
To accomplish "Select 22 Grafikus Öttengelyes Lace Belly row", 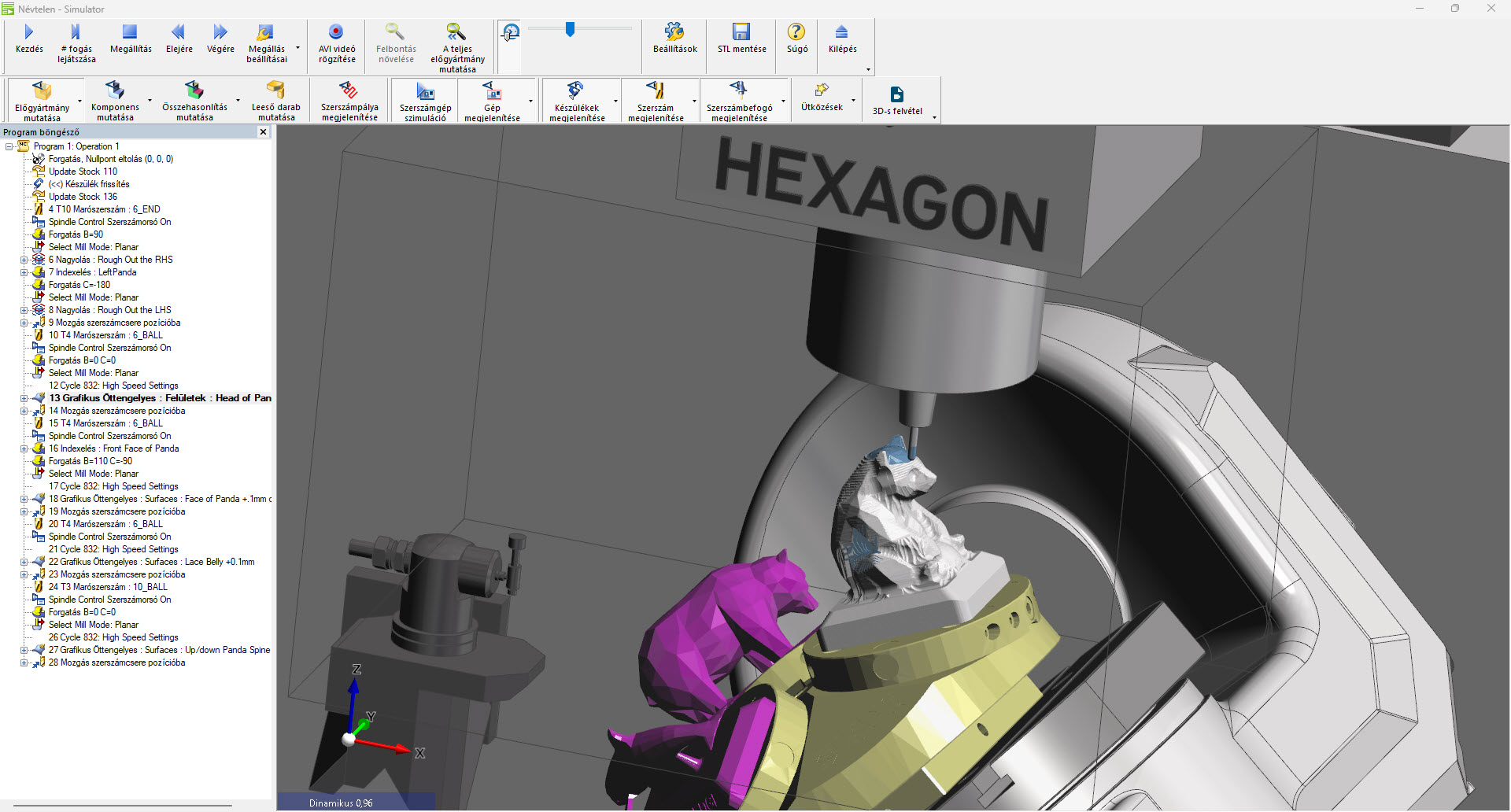I will pos(151,562).
